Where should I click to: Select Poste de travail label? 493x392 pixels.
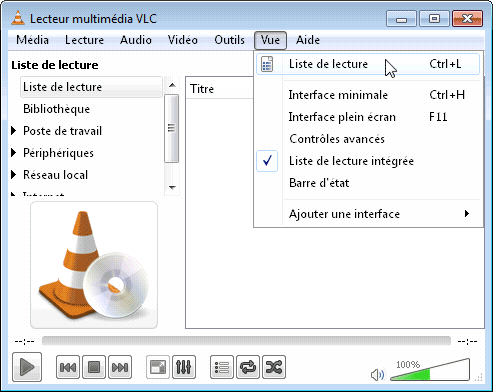[x=62, y=131]
